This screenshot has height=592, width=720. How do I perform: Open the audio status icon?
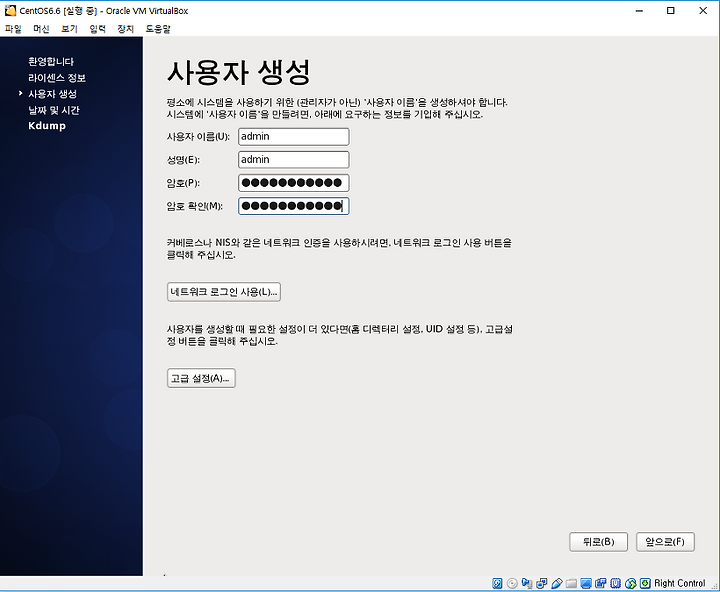[527, 583]
